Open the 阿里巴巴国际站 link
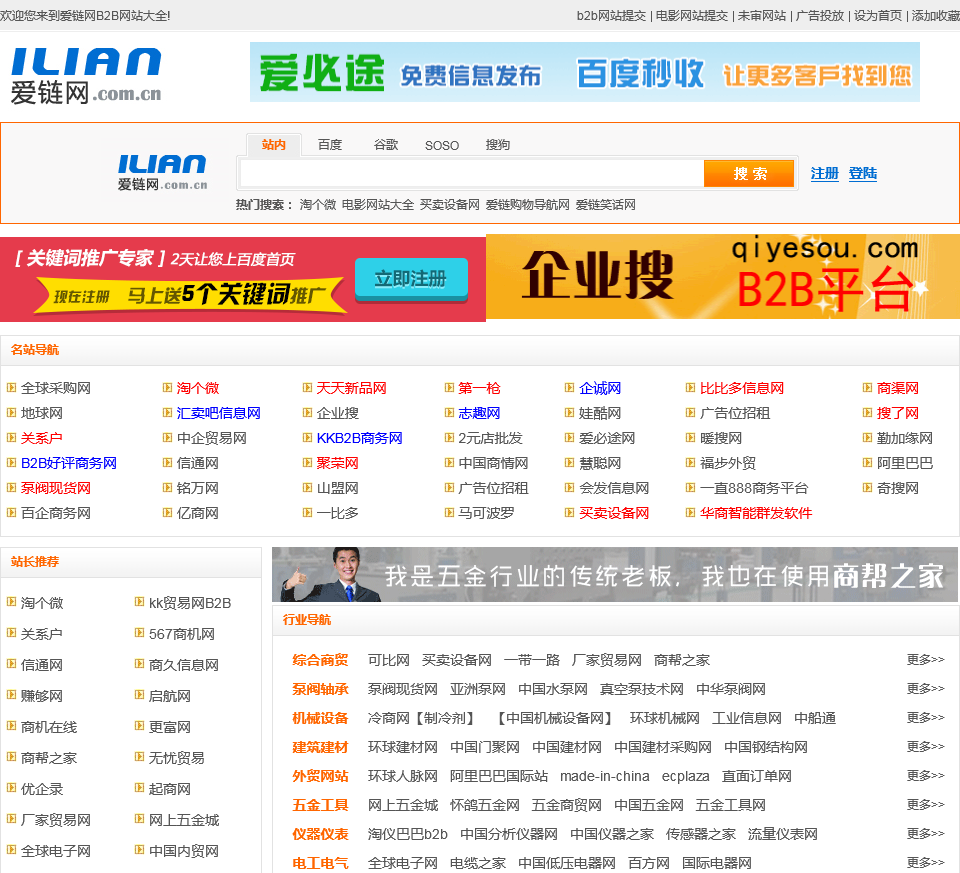The image size is (960, 873). [x=499, y=776]
